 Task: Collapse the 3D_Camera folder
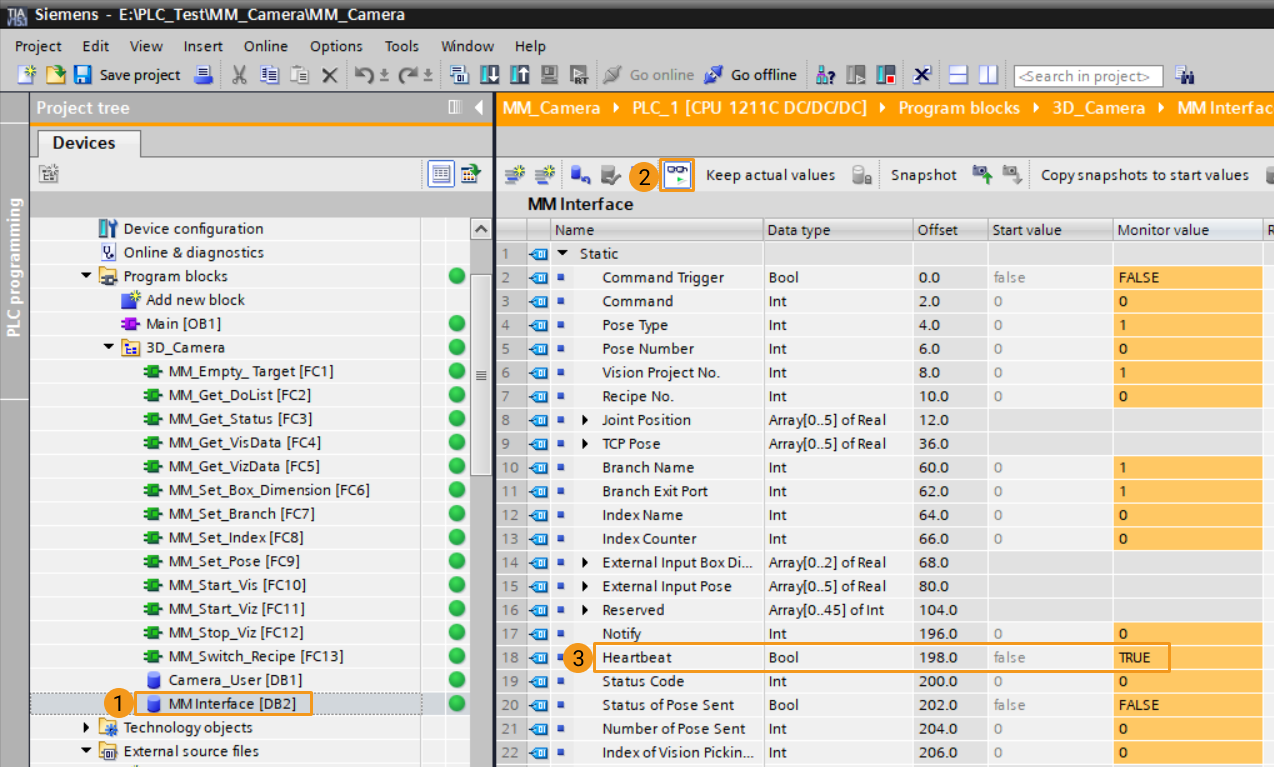[108, 348]
